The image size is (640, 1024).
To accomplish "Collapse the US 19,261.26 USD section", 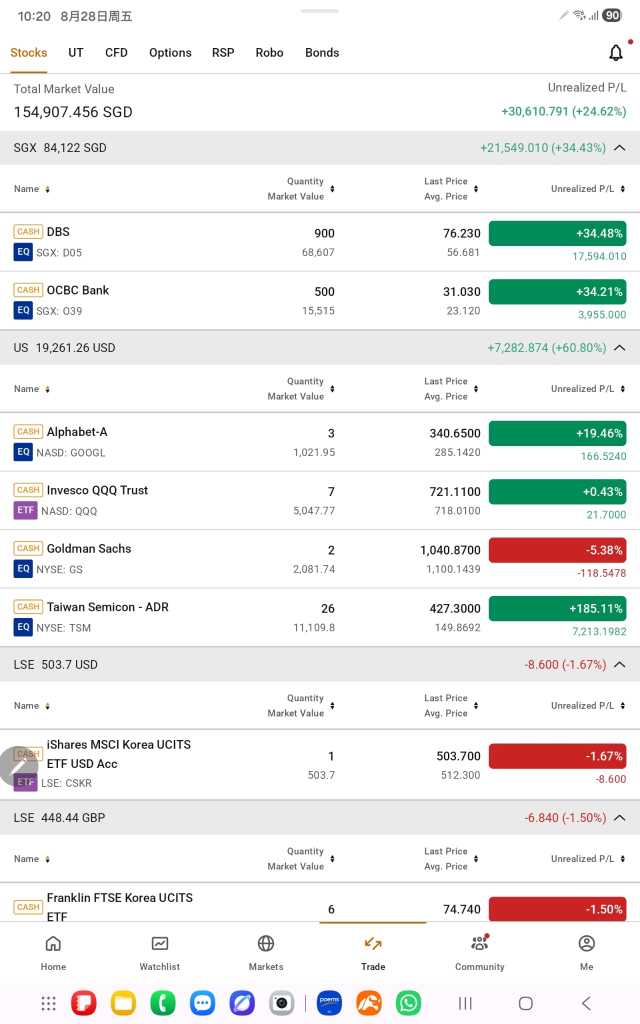I will click(620, 347).
